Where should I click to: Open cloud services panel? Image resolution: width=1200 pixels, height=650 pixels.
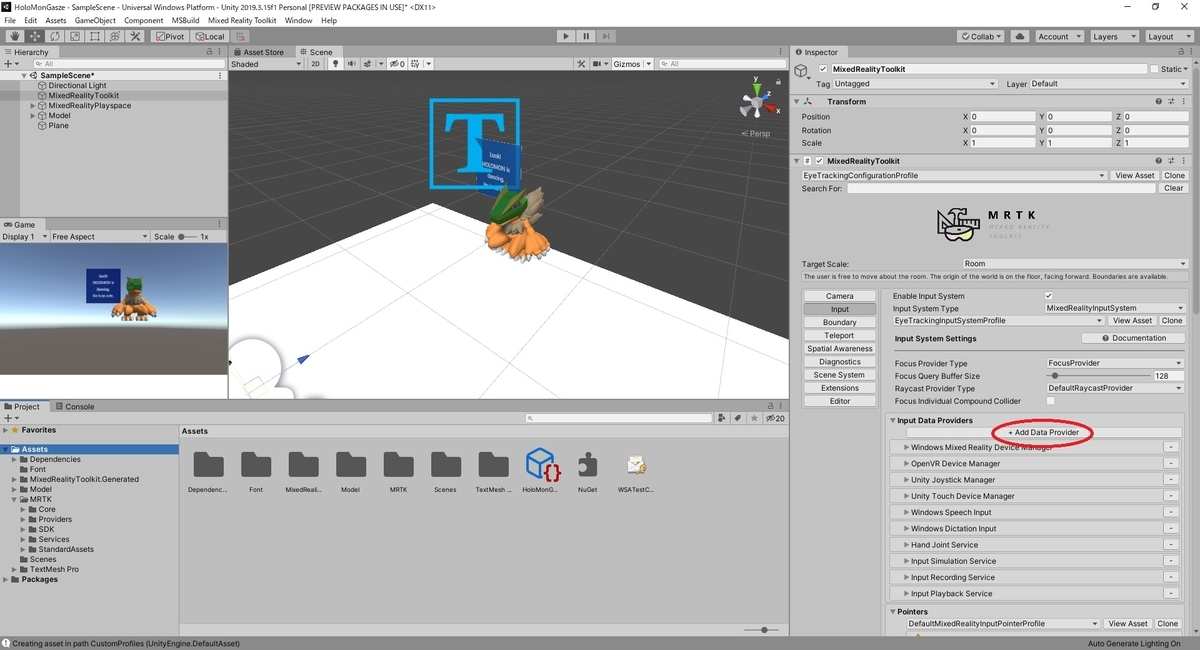tap(1020, 36)
